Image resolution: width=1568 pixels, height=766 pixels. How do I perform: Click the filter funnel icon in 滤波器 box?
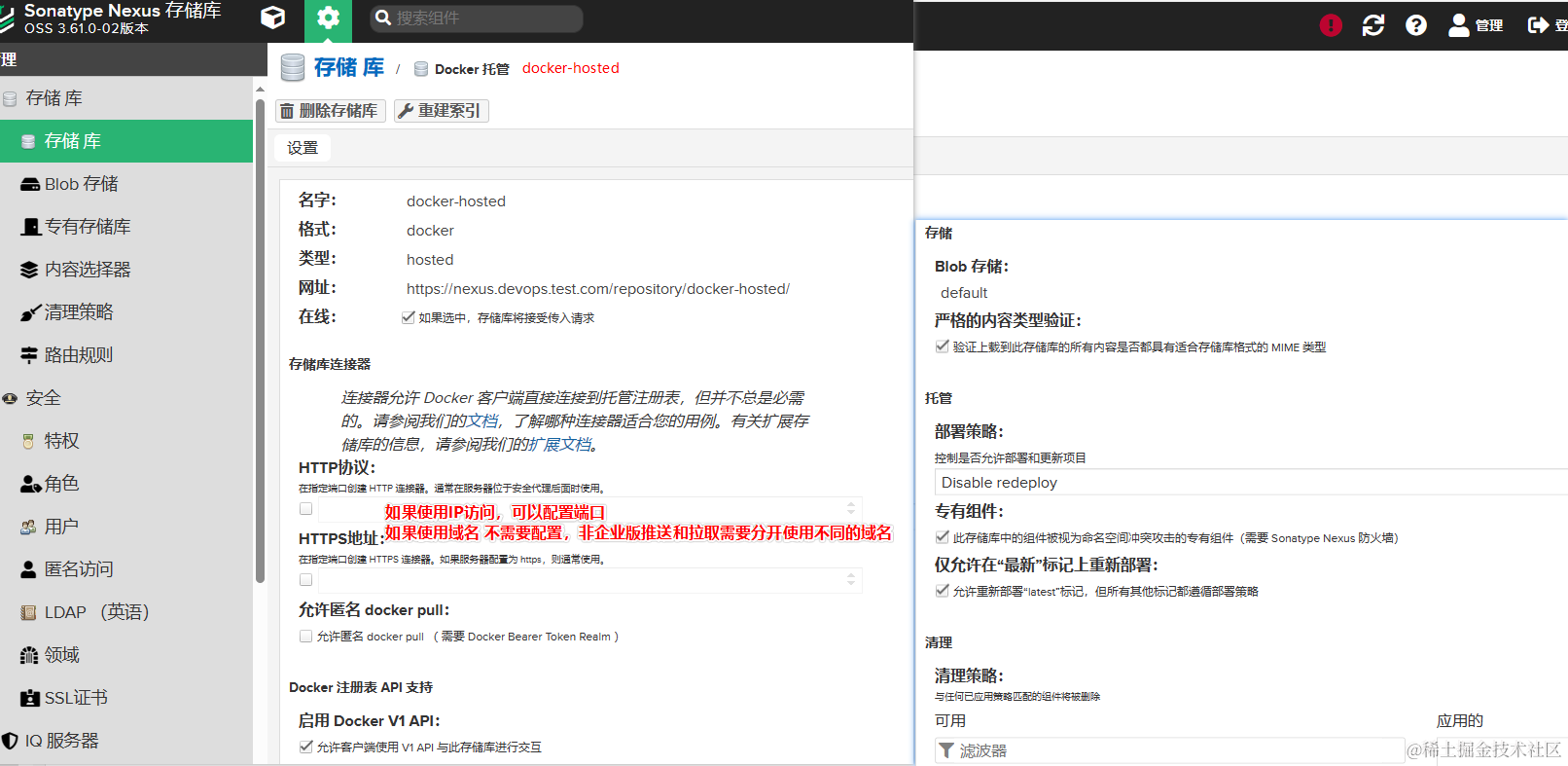pos(946,750)
